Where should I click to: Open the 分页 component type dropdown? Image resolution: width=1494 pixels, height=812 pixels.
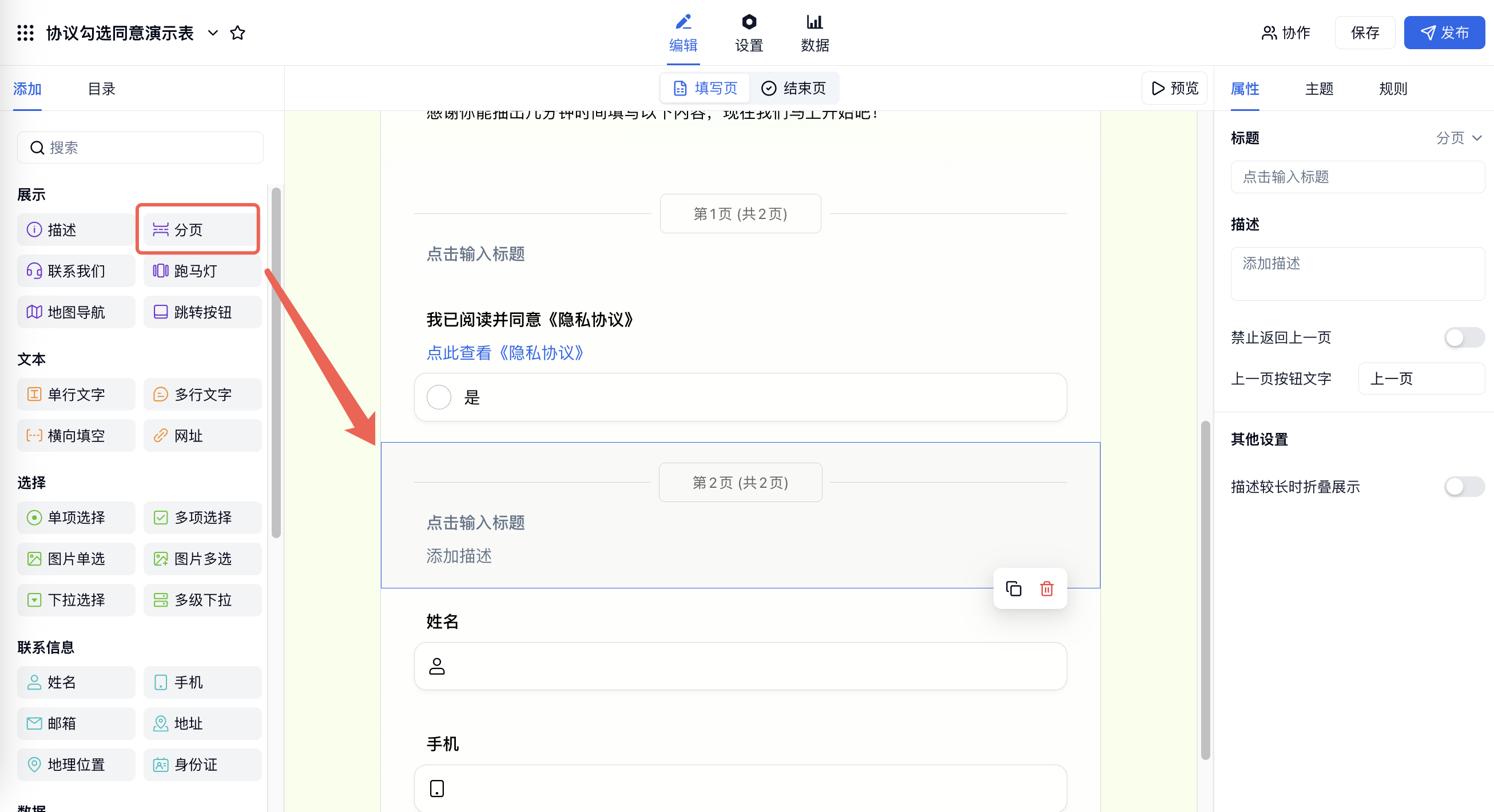click(1458, 138)
